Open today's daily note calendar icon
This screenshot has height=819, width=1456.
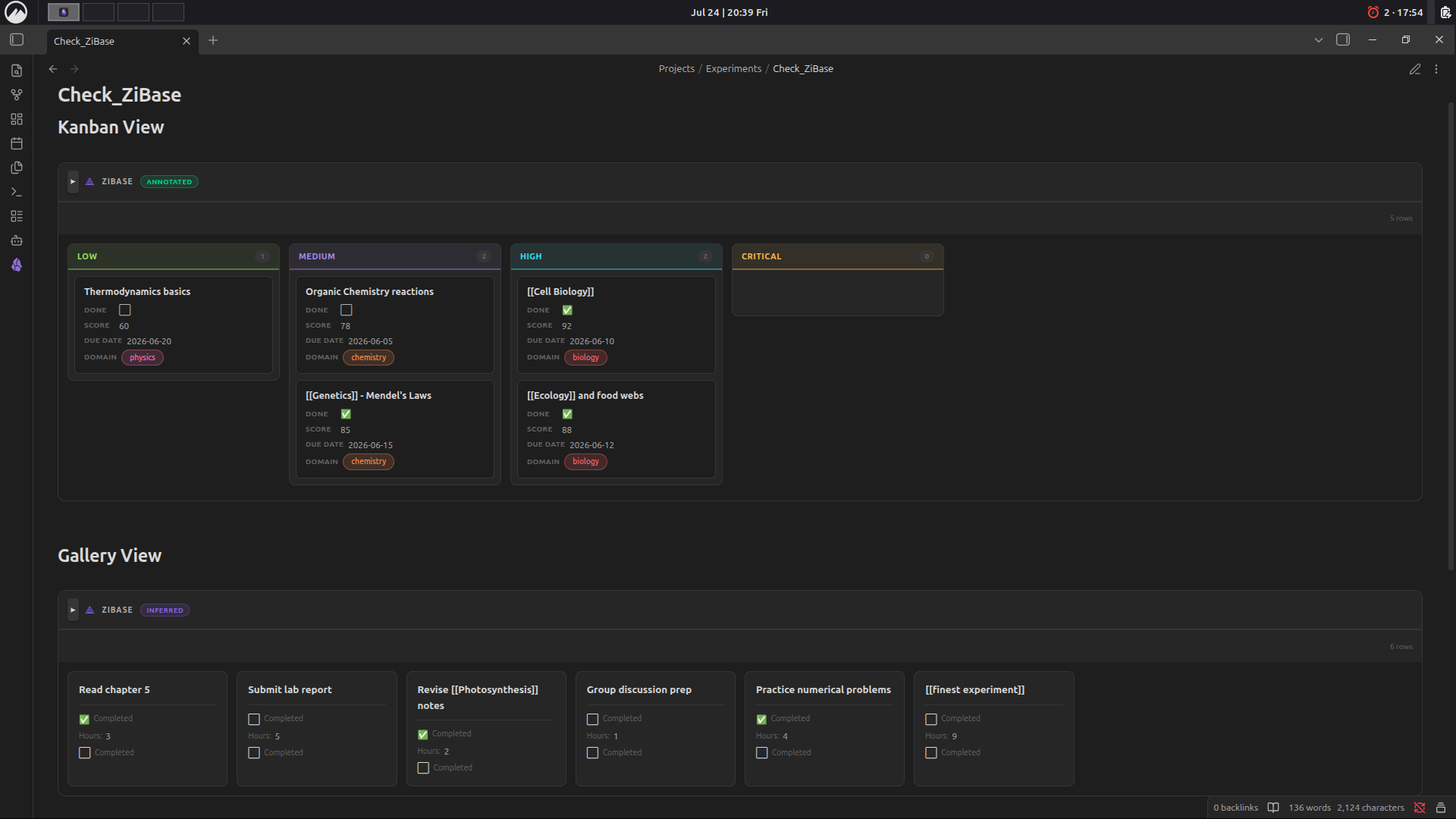(17, 143)
